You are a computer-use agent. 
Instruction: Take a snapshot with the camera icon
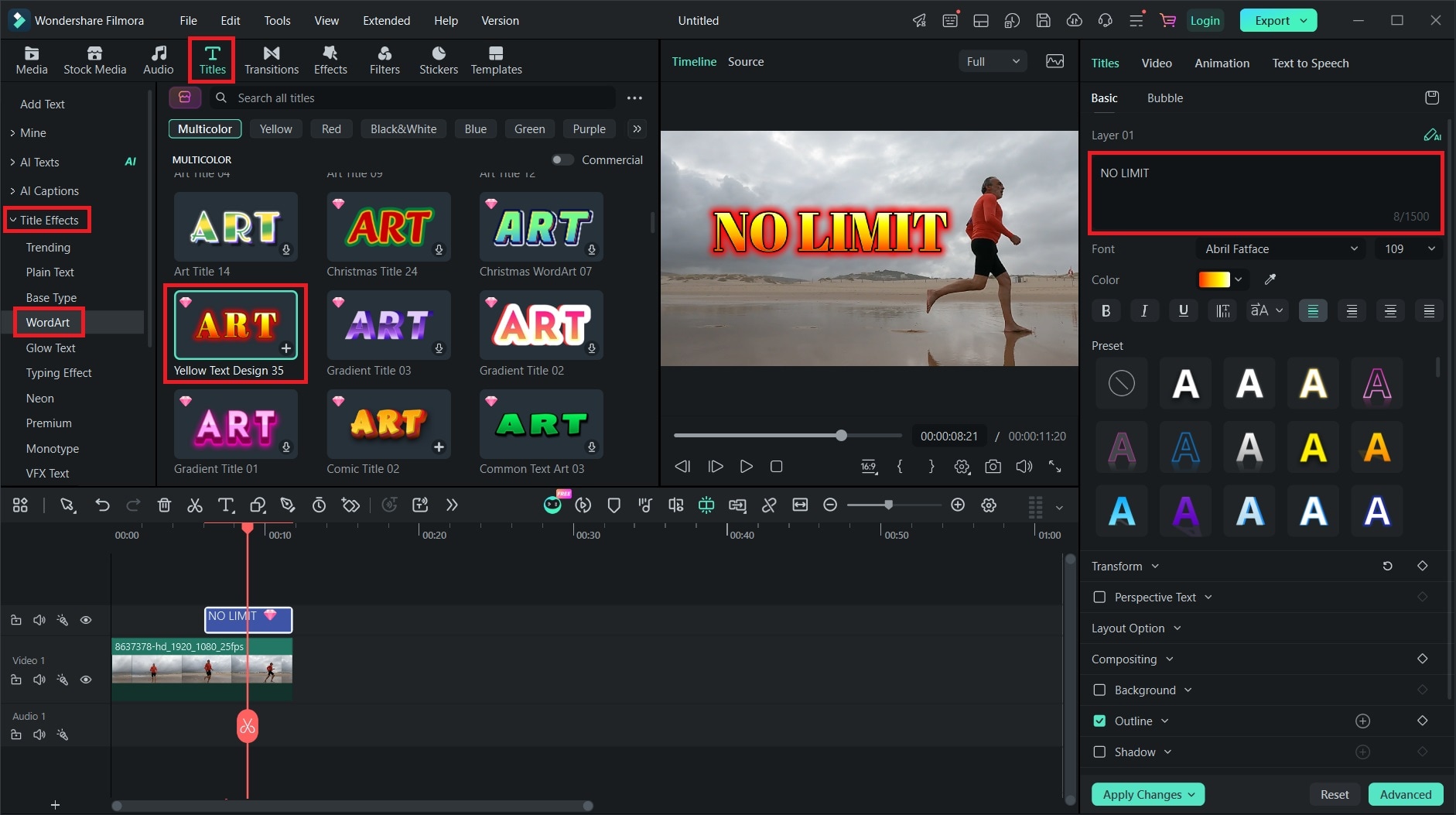click(x=993, y=467)
